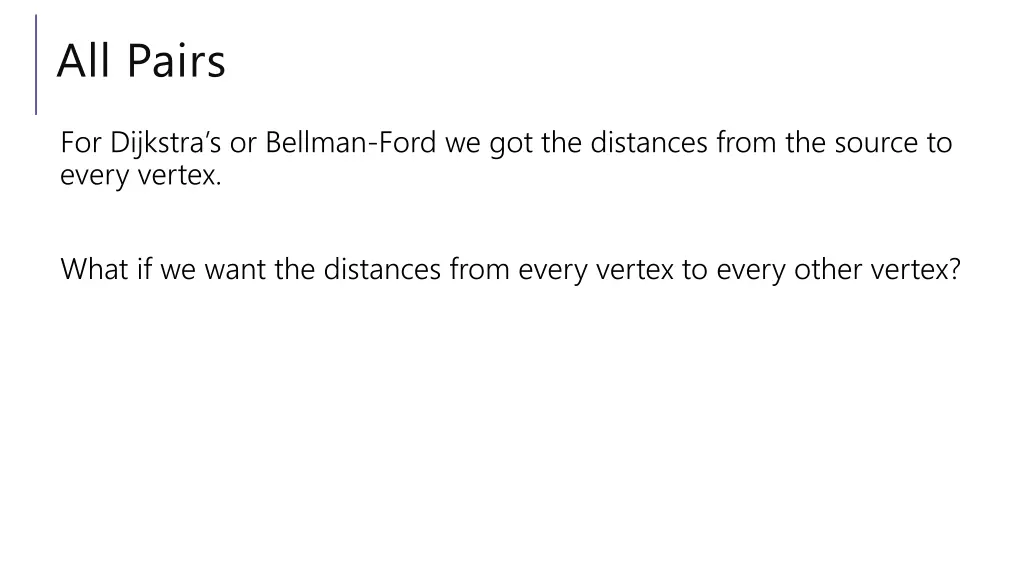
Task: Click the word "if" in the question line
Action: tap(138, 269)
